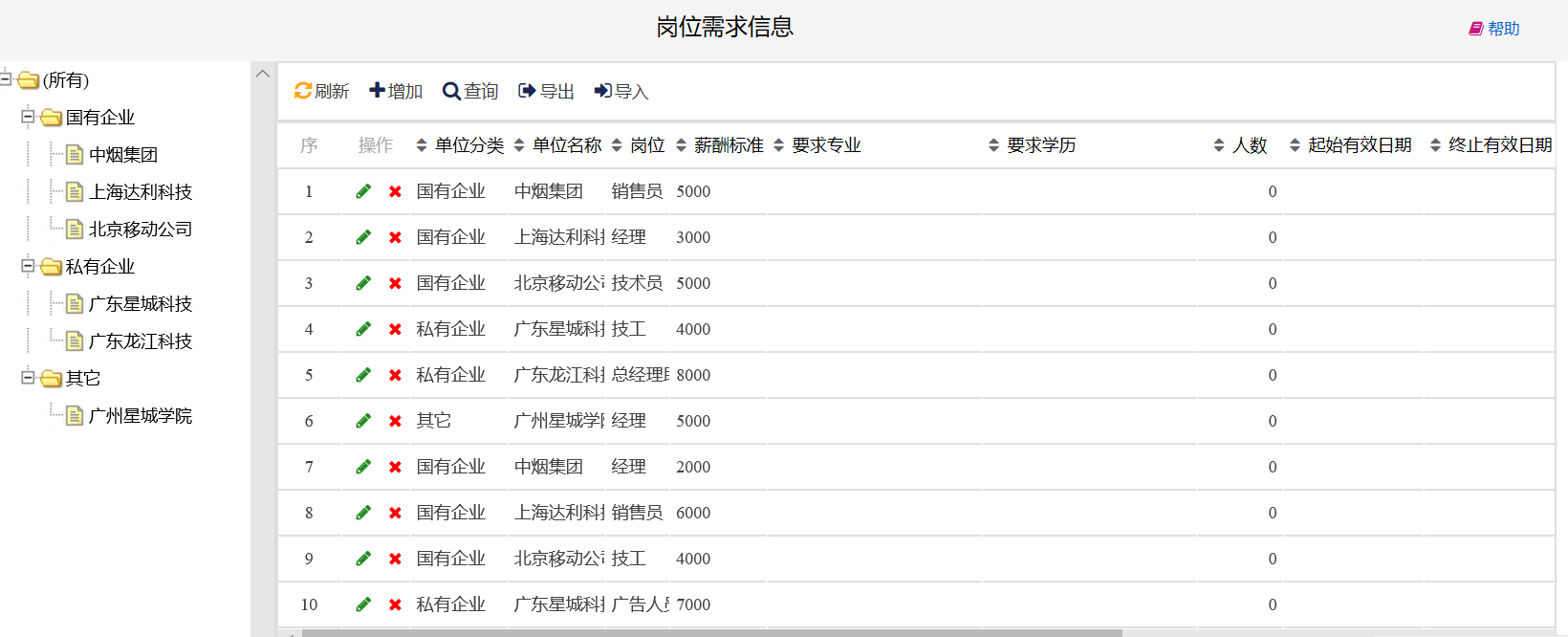Delete row 5 with the red X
Viewport: 1568px width, 637px height.
tap(395, 376)
